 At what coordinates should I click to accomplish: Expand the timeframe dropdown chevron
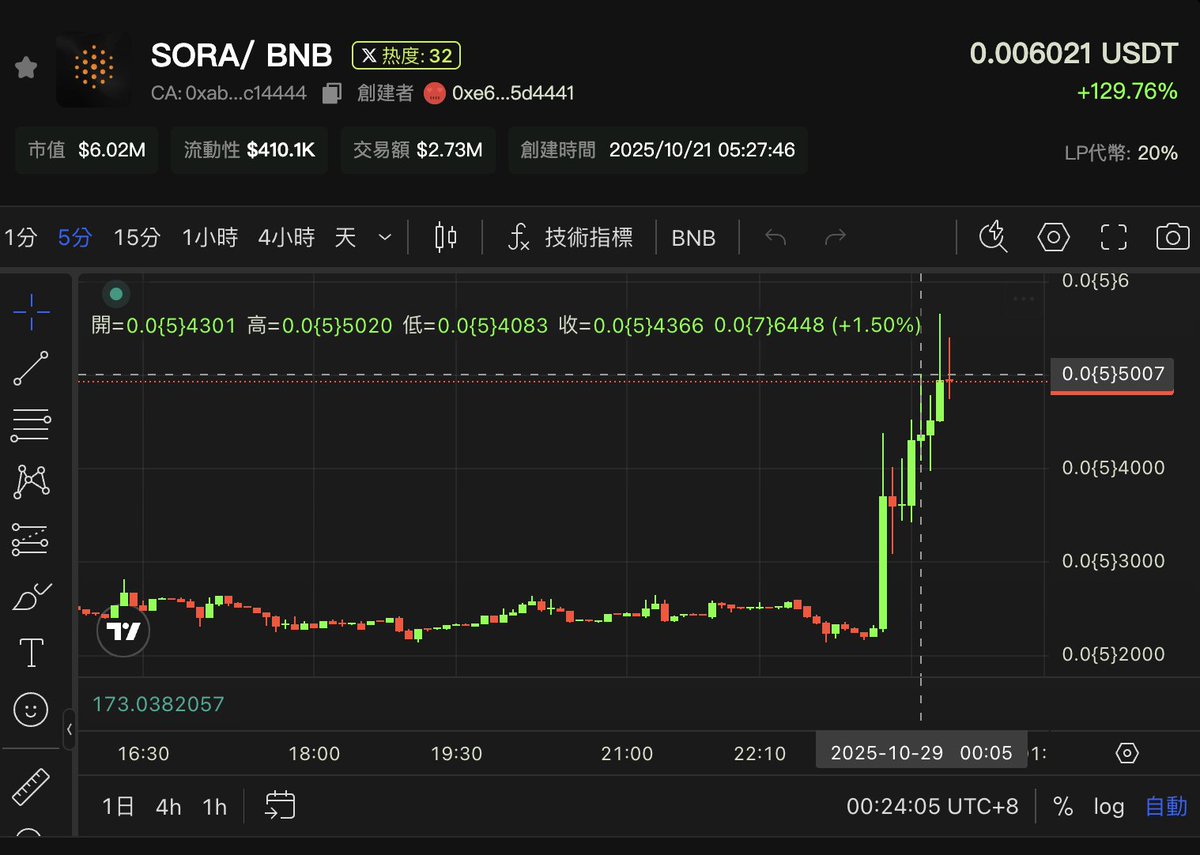coord(385,238)
